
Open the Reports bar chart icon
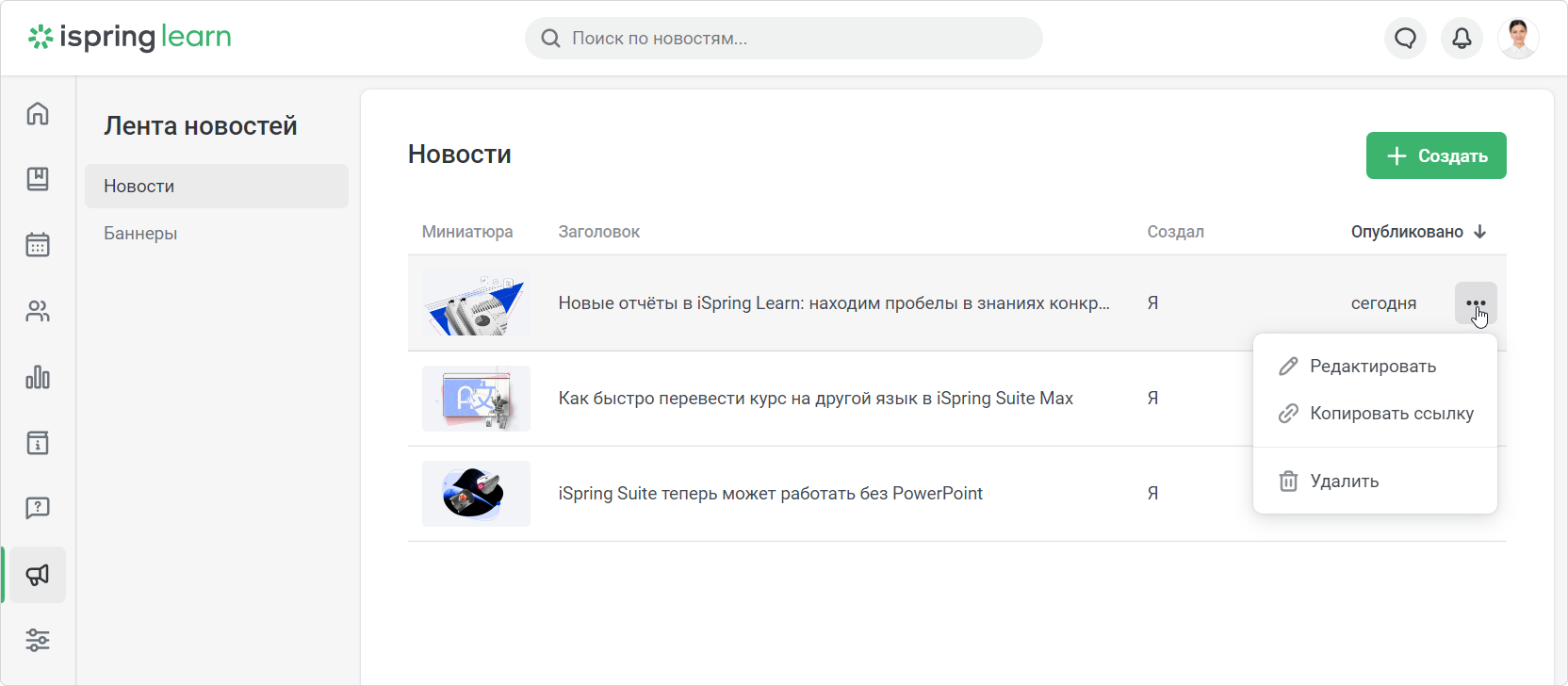tap(38, 377)
